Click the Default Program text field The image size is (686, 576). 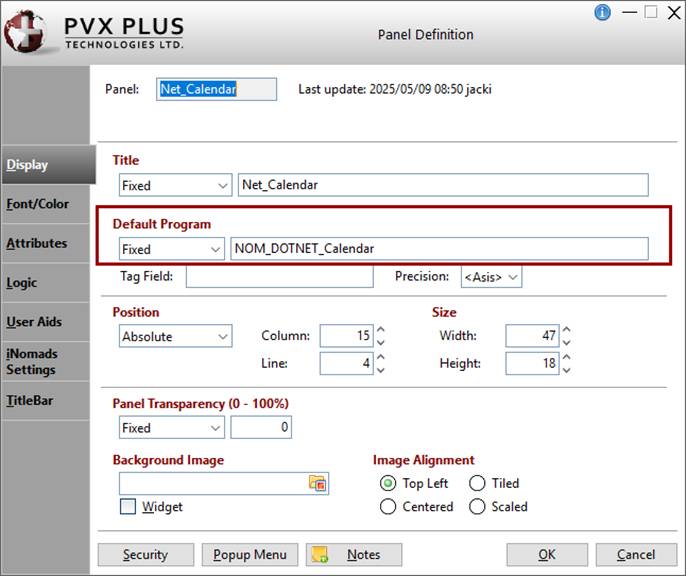(439, 248)
